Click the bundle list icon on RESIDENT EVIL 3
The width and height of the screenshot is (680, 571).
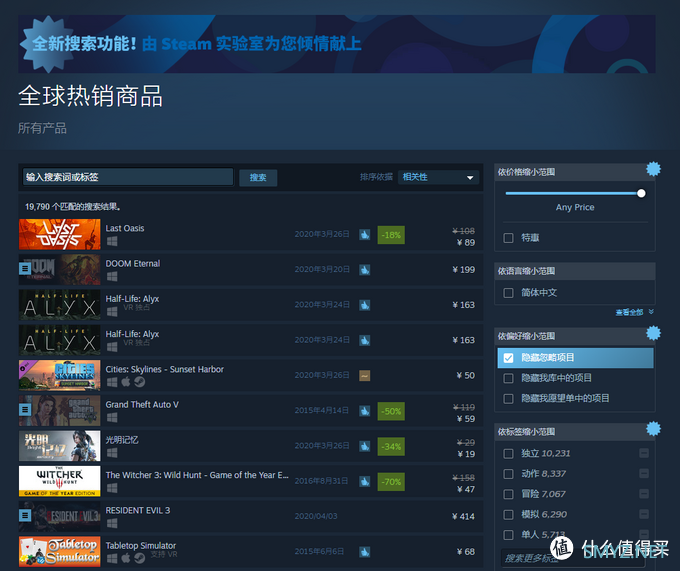(25, 516)
